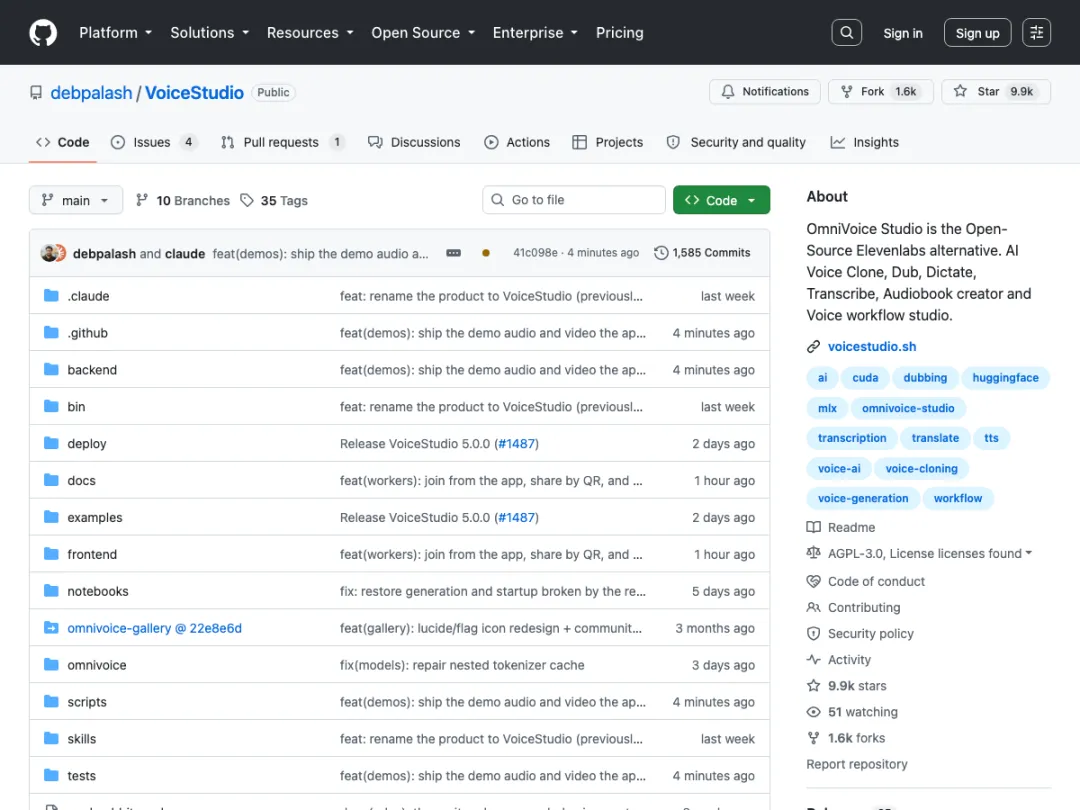This screenshot has height=810, width=1080.
Task: Click the Security policy shield icon
Action: coord(813,633)
